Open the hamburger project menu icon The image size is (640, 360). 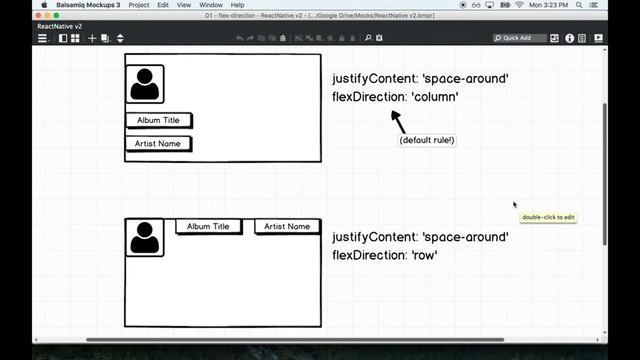tap(42, 38)
